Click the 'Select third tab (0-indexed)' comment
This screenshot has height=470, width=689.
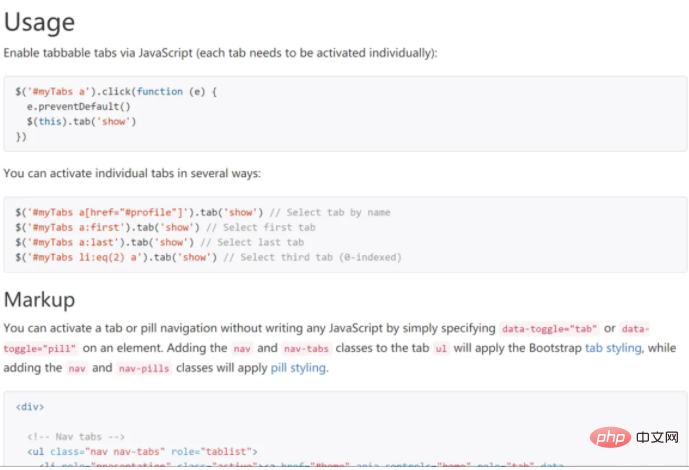coord(312,257)
